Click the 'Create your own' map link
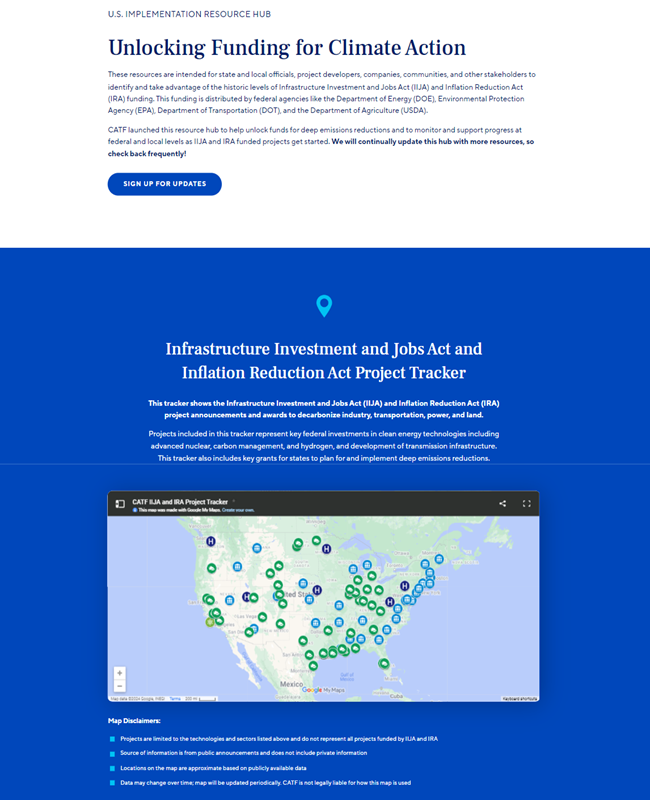650x800 pixels. tap(240, 510)
